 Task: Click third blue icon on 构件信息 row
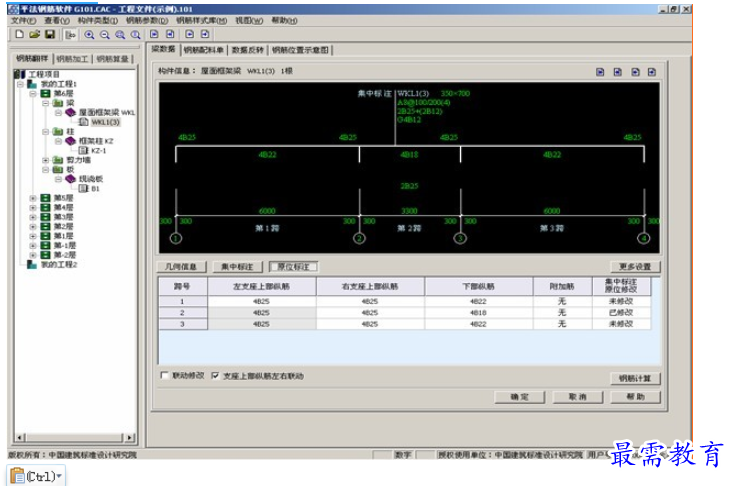[635, 72]
